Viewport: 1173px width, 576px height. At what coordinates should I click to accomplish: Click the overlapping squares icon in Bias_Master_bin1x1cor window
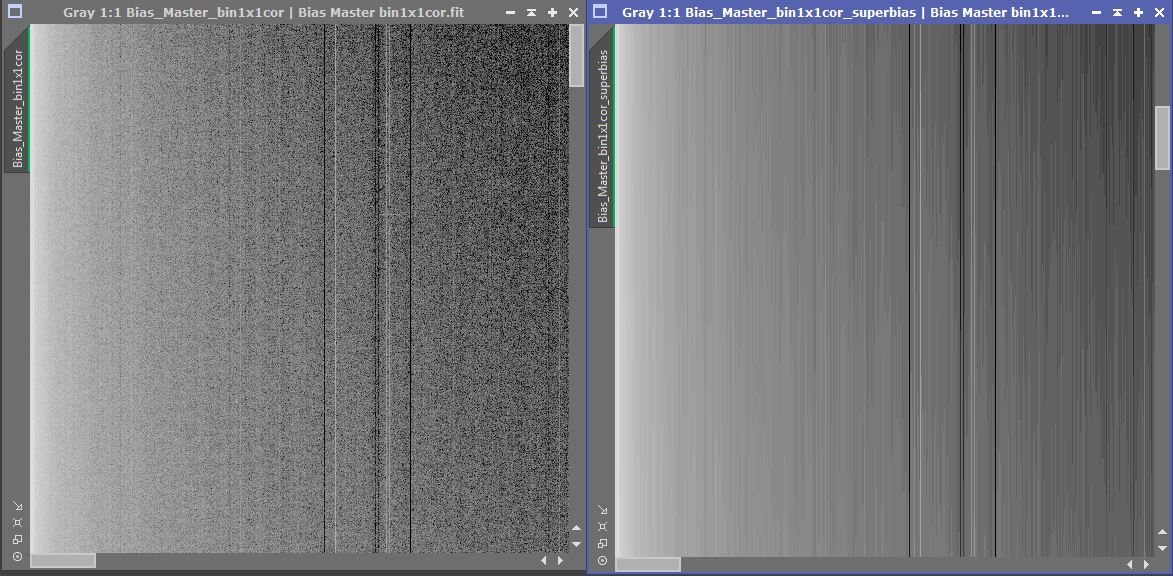point(17,539)
